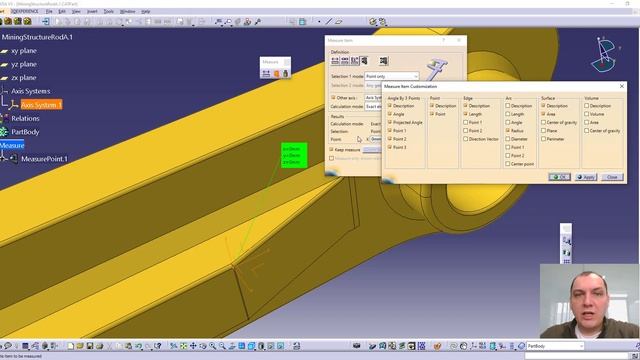Image resolution: width=640 pixels, height=360 pixels.
Task: Click the Line tool in top toolbar
Action: pos(329,22)
